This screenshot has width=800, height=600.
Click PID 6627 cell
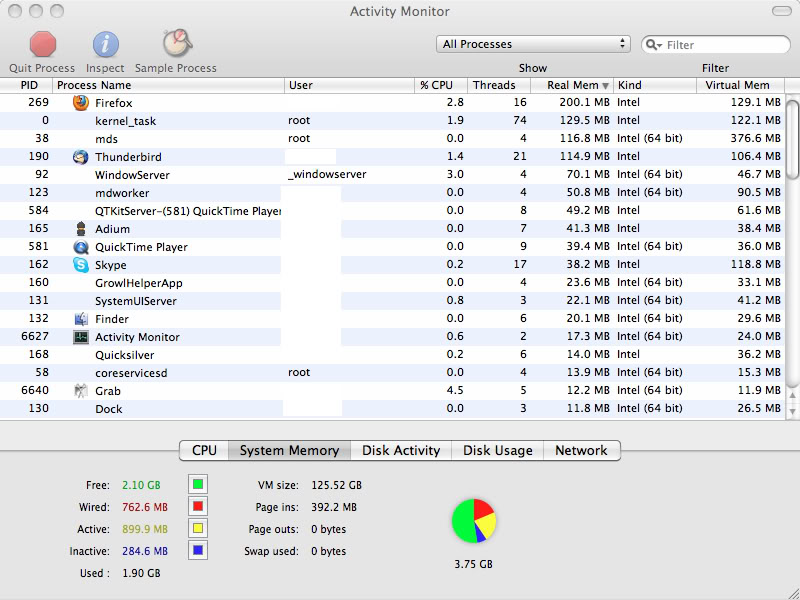coord(35,337)
